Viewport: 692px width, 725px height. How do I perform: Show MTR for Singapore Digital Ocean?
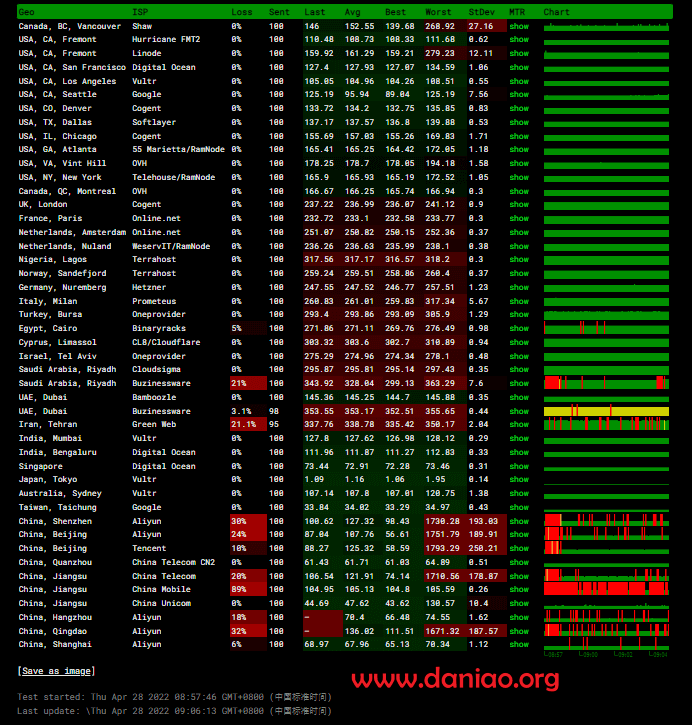(519, 466)
